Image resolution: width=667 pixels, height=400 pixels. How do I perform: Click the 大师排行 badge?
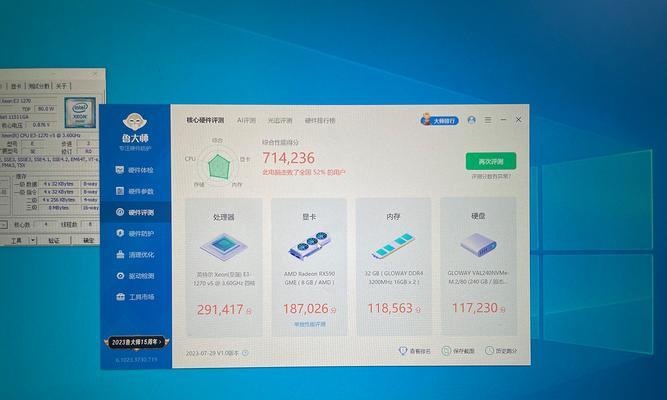pos(439,120)
